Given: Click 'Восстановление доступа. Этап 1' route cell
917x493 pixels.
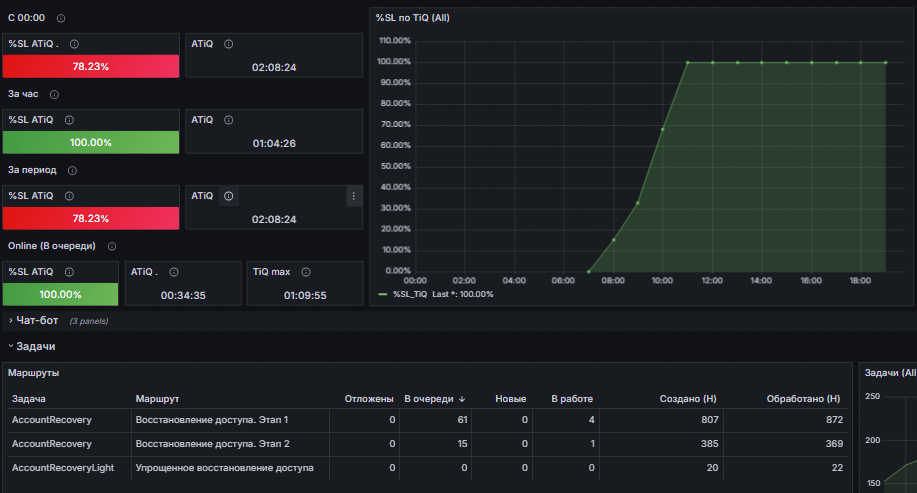Looking at the screenshot, I should tap(212, 420).
